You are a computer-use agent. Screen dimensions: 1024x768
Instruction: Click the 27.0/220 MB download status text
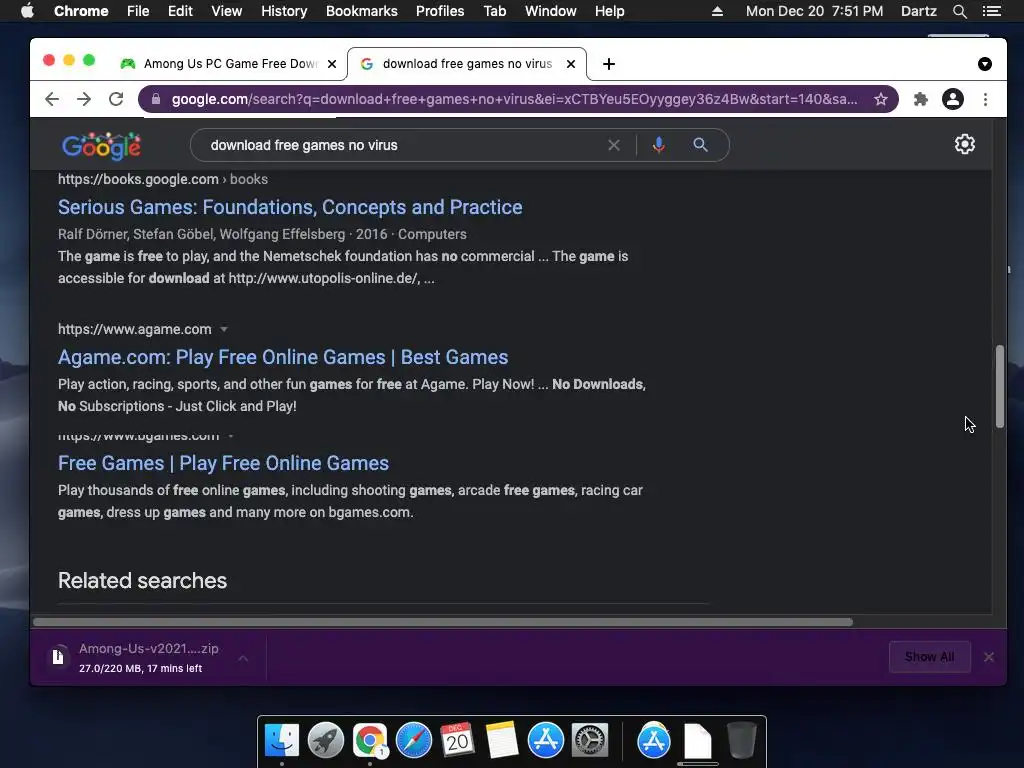[140, 669]
